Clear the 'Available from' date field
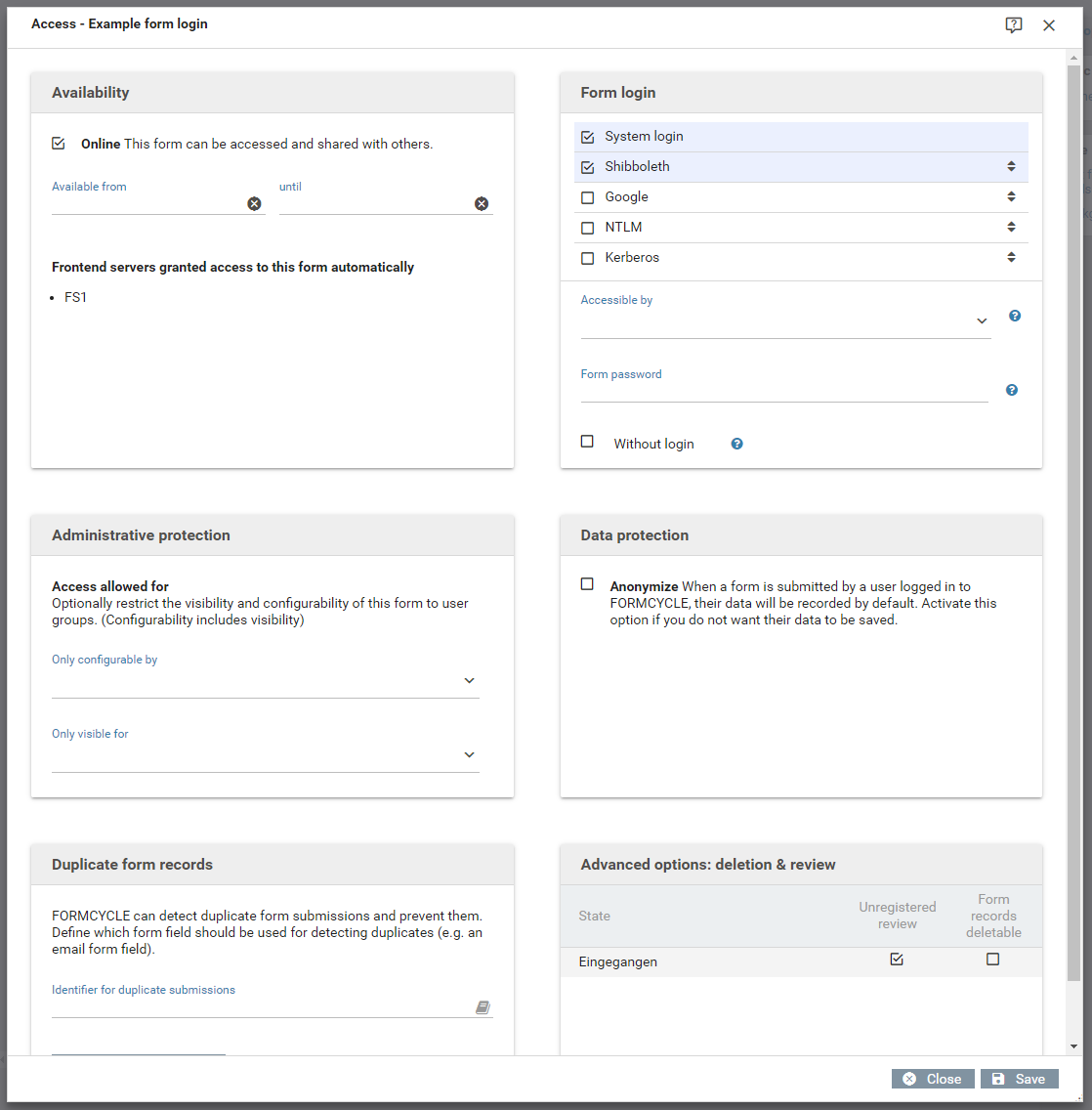The height and width of the screenshot is (1110, 1092). click(x=254, y=203)
